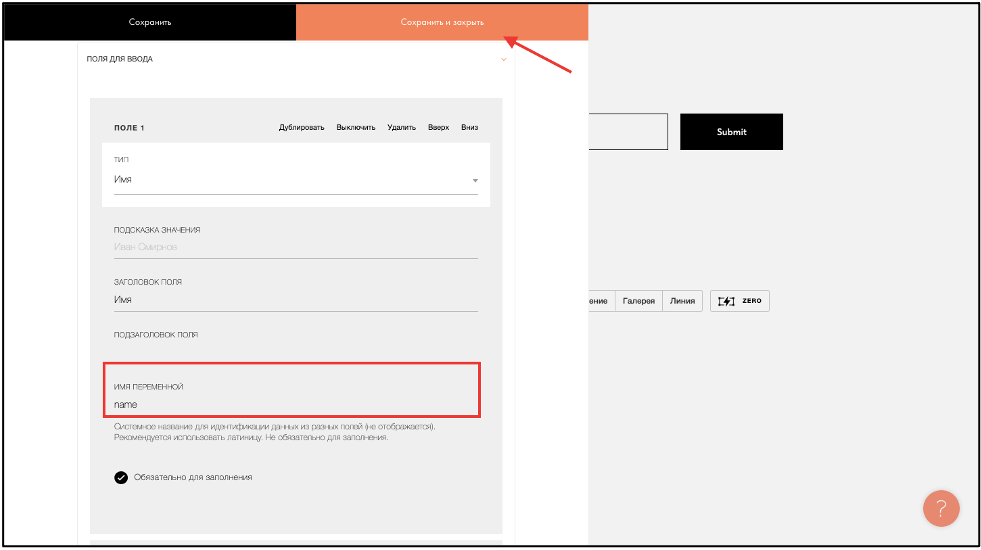This screenshot has height=550, width=981.
Task: Open the orange help question-mark button
Action: (x=941, y=509)
